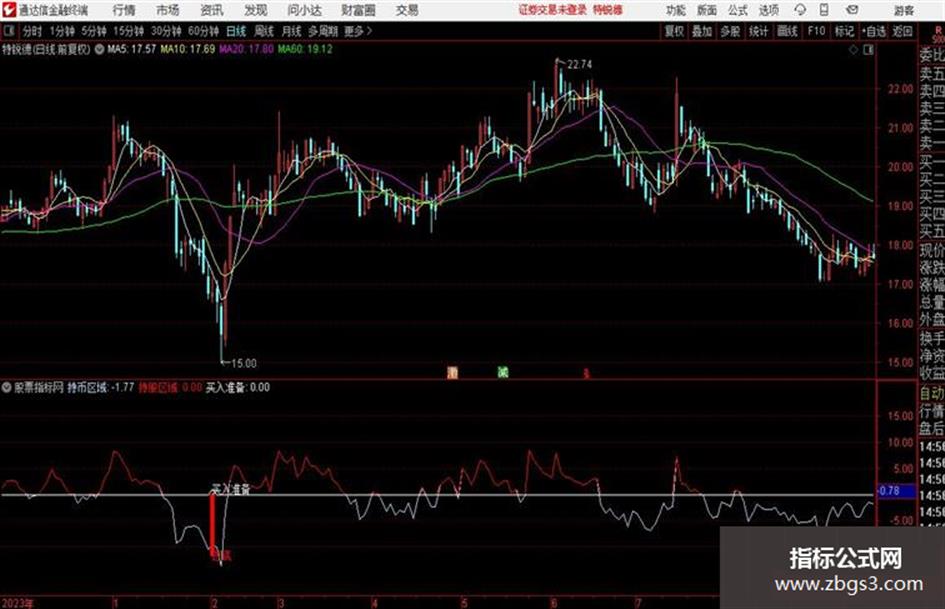
Task: Switch to 5分钟 period
Action: [94, 31]
